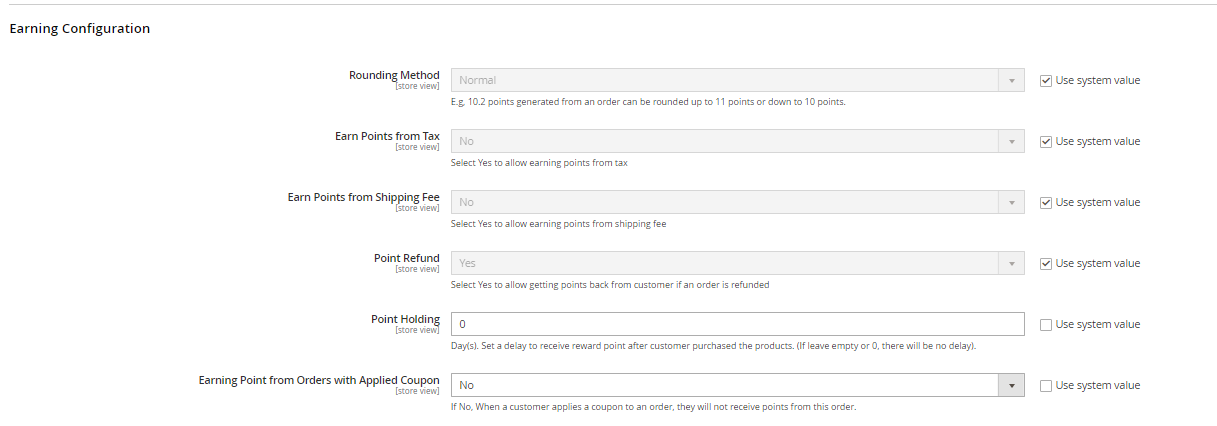Open the Point Refund dropdown
This screenshot has width=1217, height=426.
[737, 263]
